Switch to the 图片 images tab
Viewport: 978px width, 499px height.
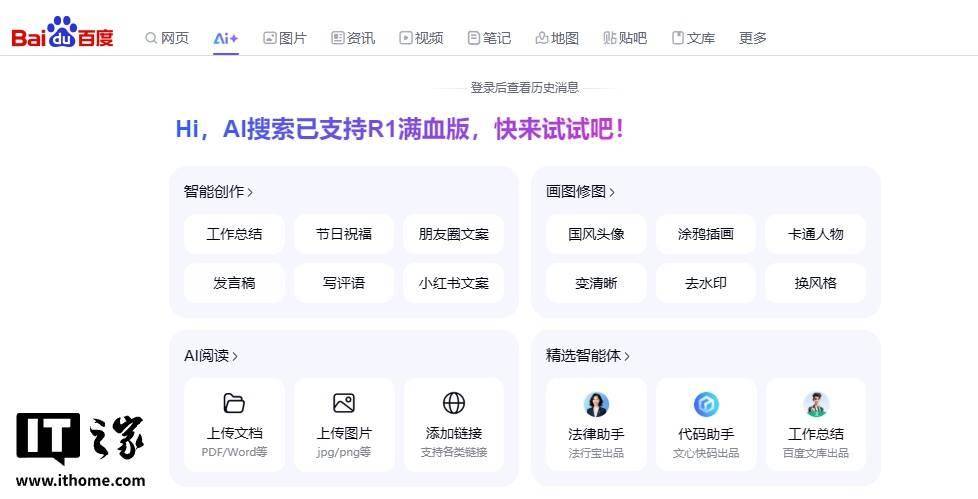tap(285, 38)
